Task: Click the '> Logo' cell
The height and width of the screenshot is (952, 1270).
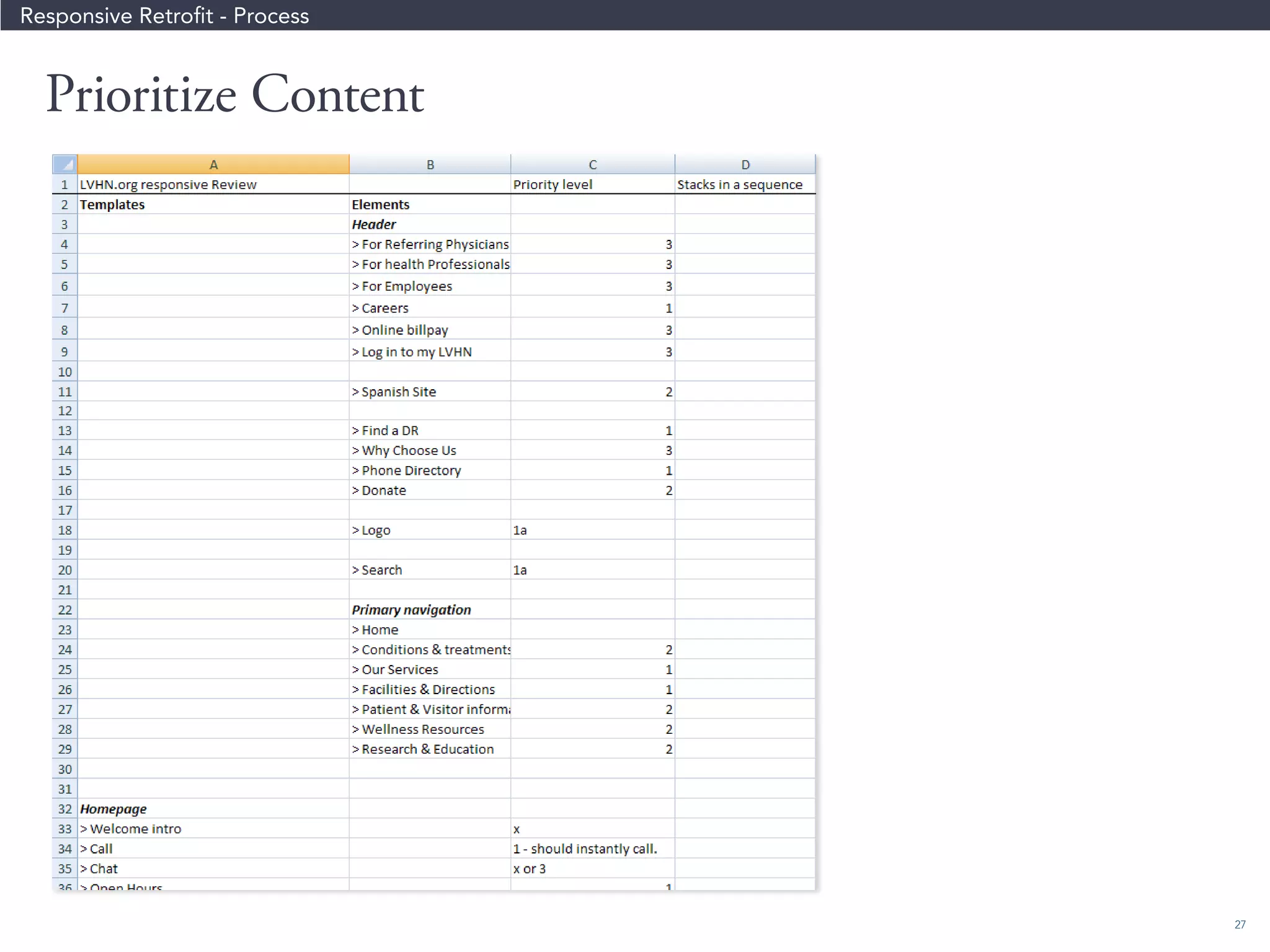Action: pos(430,529)
